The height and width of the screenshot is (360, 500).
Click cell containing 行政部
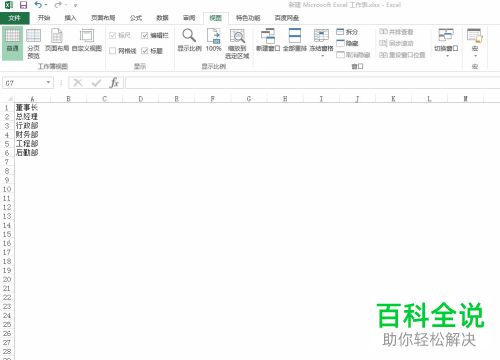coord(32,126)
